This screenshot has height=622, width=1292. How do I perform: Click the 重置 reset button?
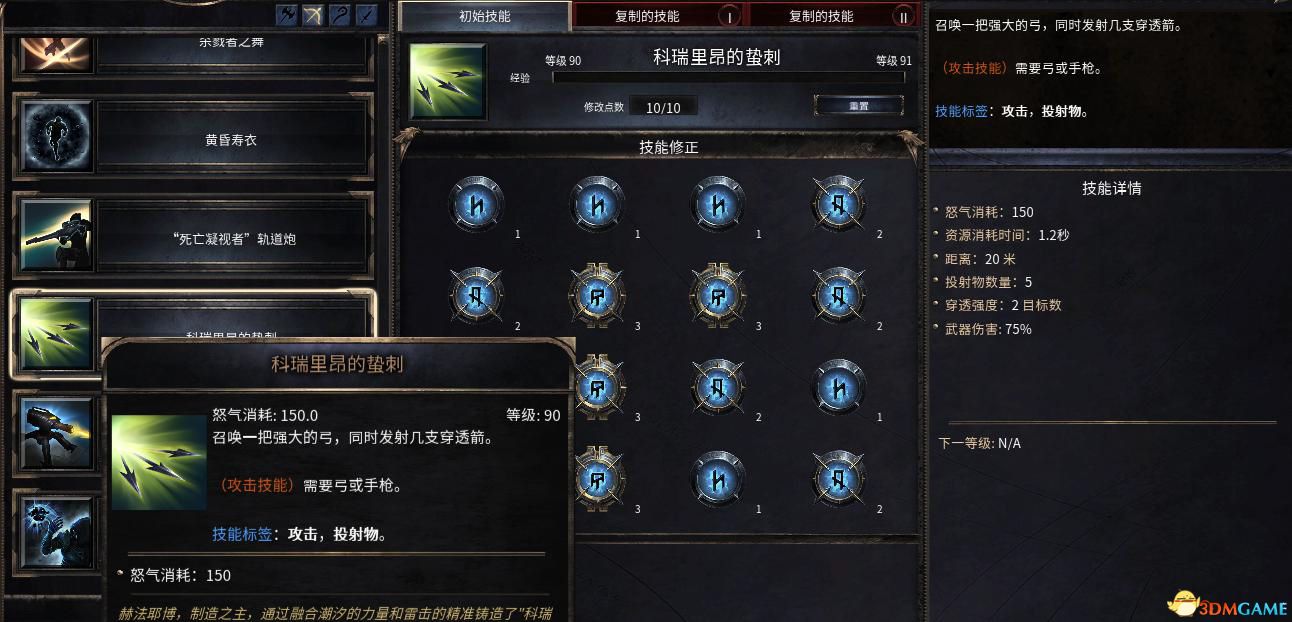tap(859, 105)
